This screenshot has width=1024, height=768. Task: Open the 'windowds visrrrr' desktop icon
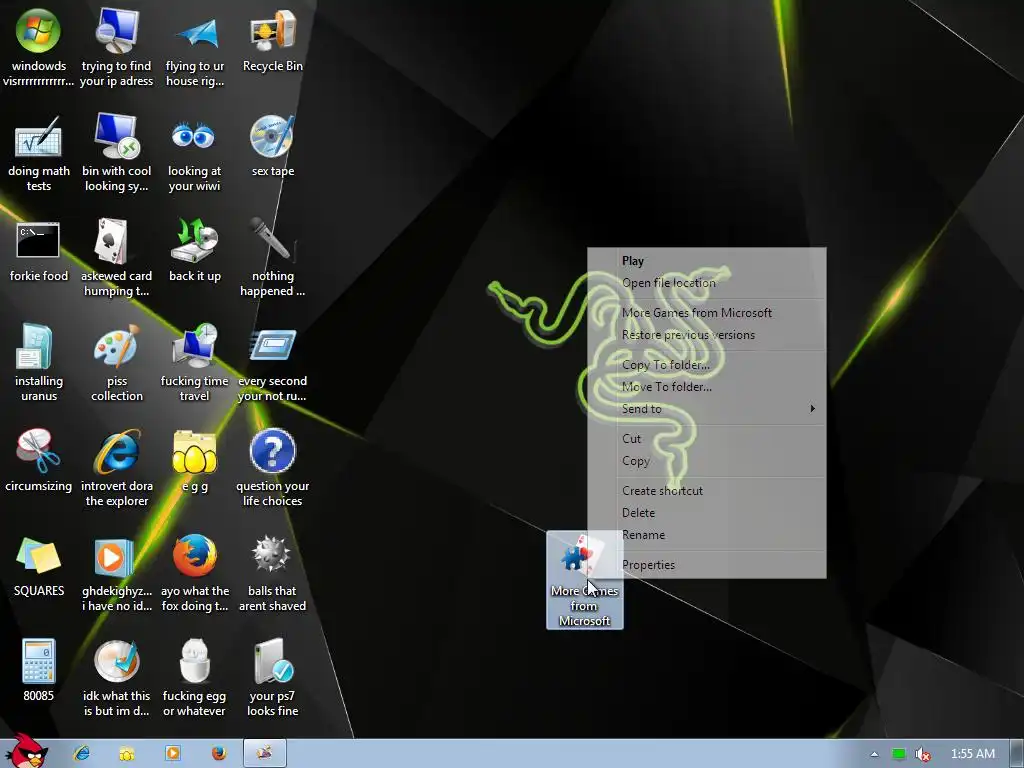[39, 47]
